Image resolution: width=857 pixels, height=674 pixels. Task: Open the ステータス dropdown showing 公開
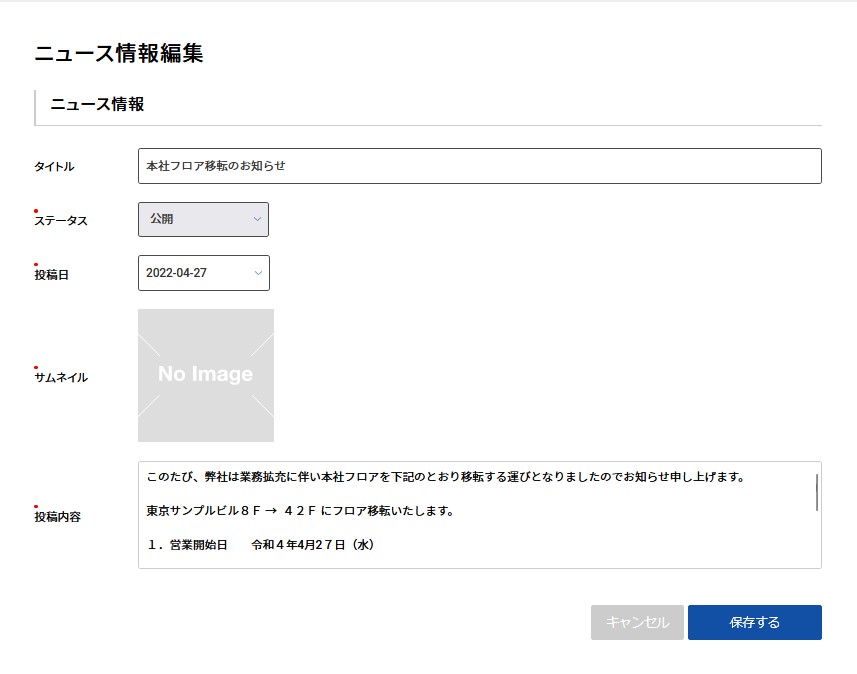coord(202,219)
